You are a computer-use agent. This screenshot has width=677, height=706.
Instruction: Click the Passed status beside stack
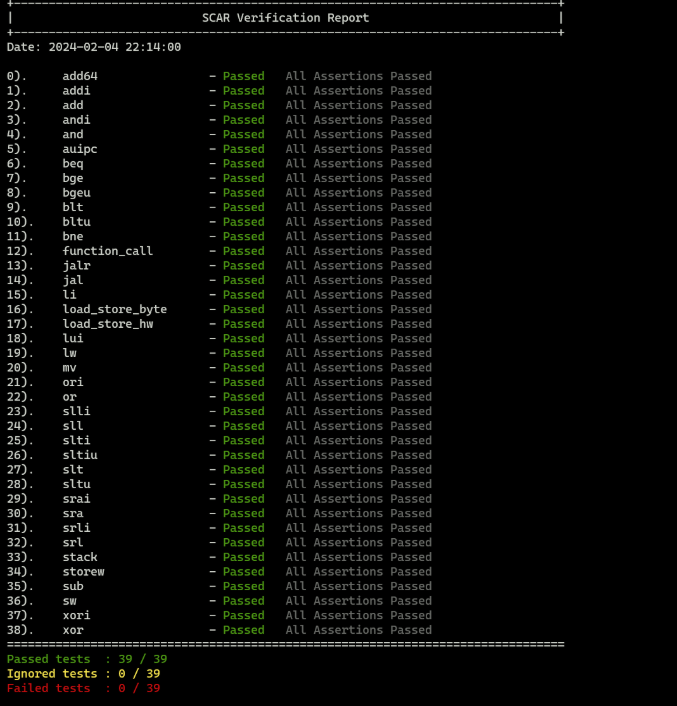pyautogui.click(x=243, y=557)
